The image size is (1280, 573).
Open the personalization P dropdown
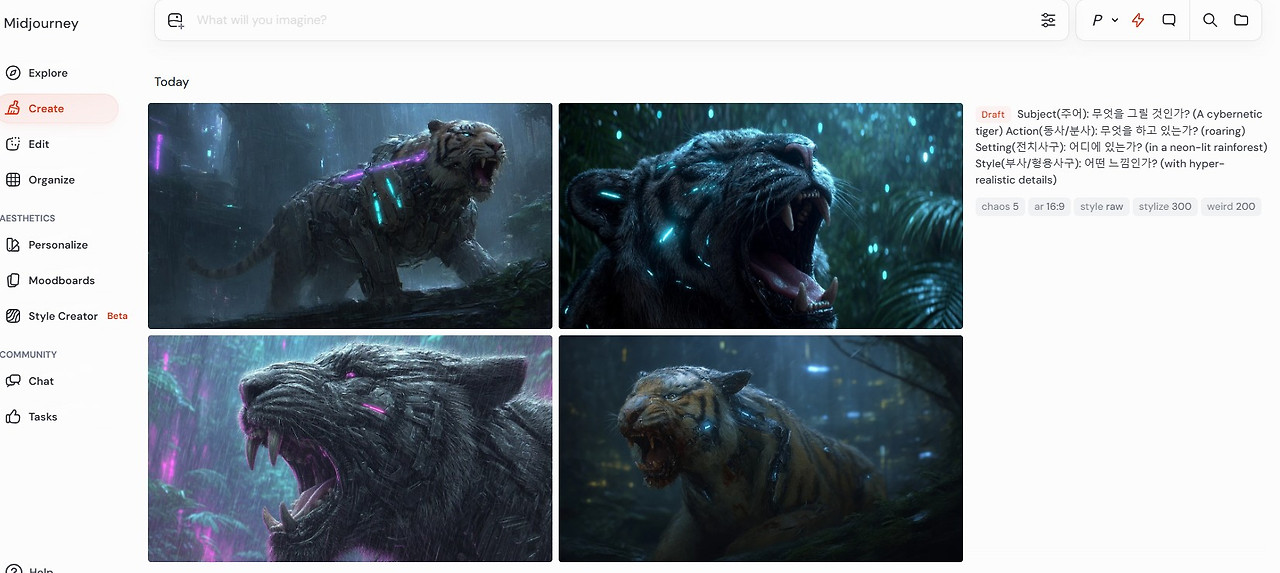pos(1105,20)
